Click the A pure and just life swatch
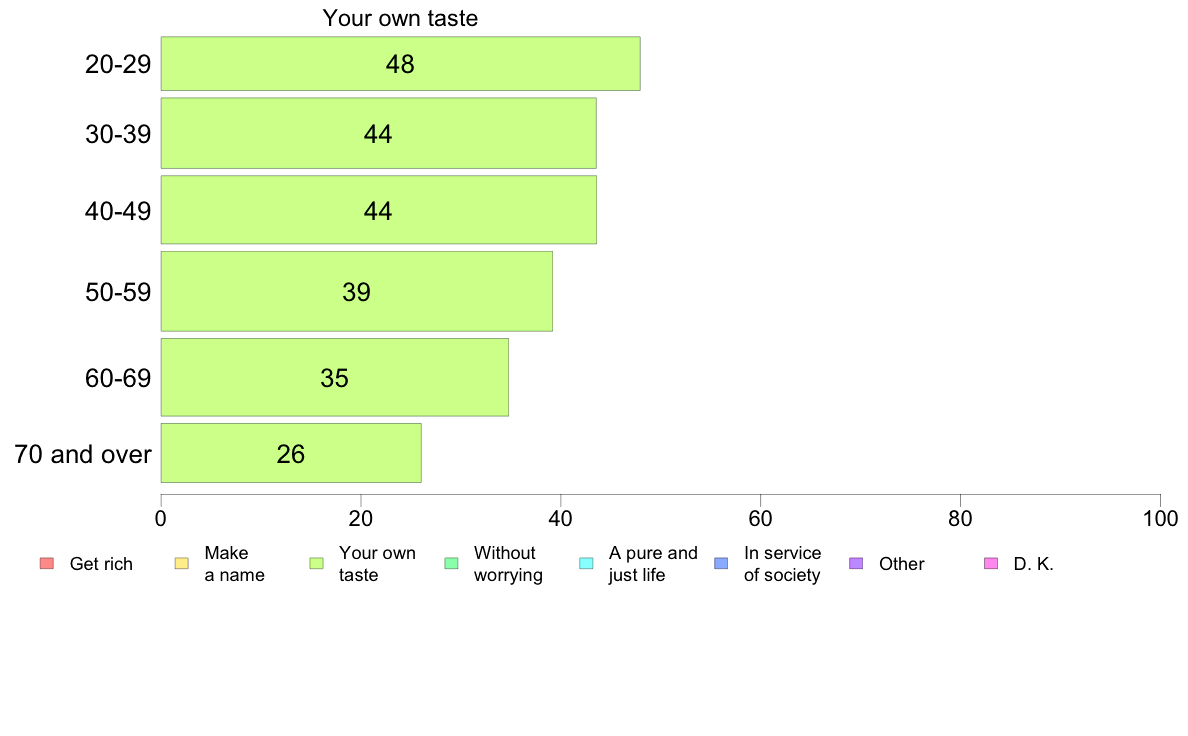Viewport: 1188px width, 736px height. (586, 563)
